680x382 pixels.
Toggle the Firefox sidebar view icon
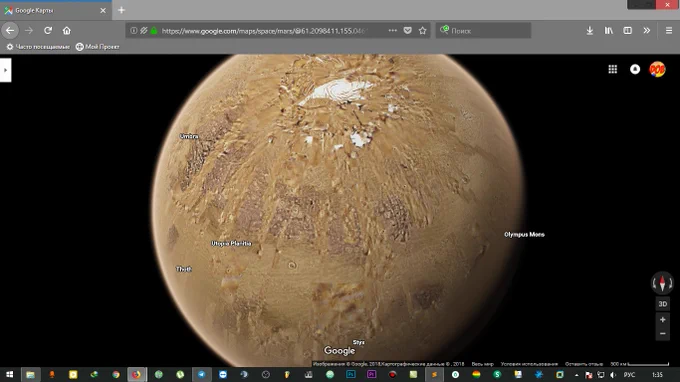pyautogui.click(x=628, y=30)
